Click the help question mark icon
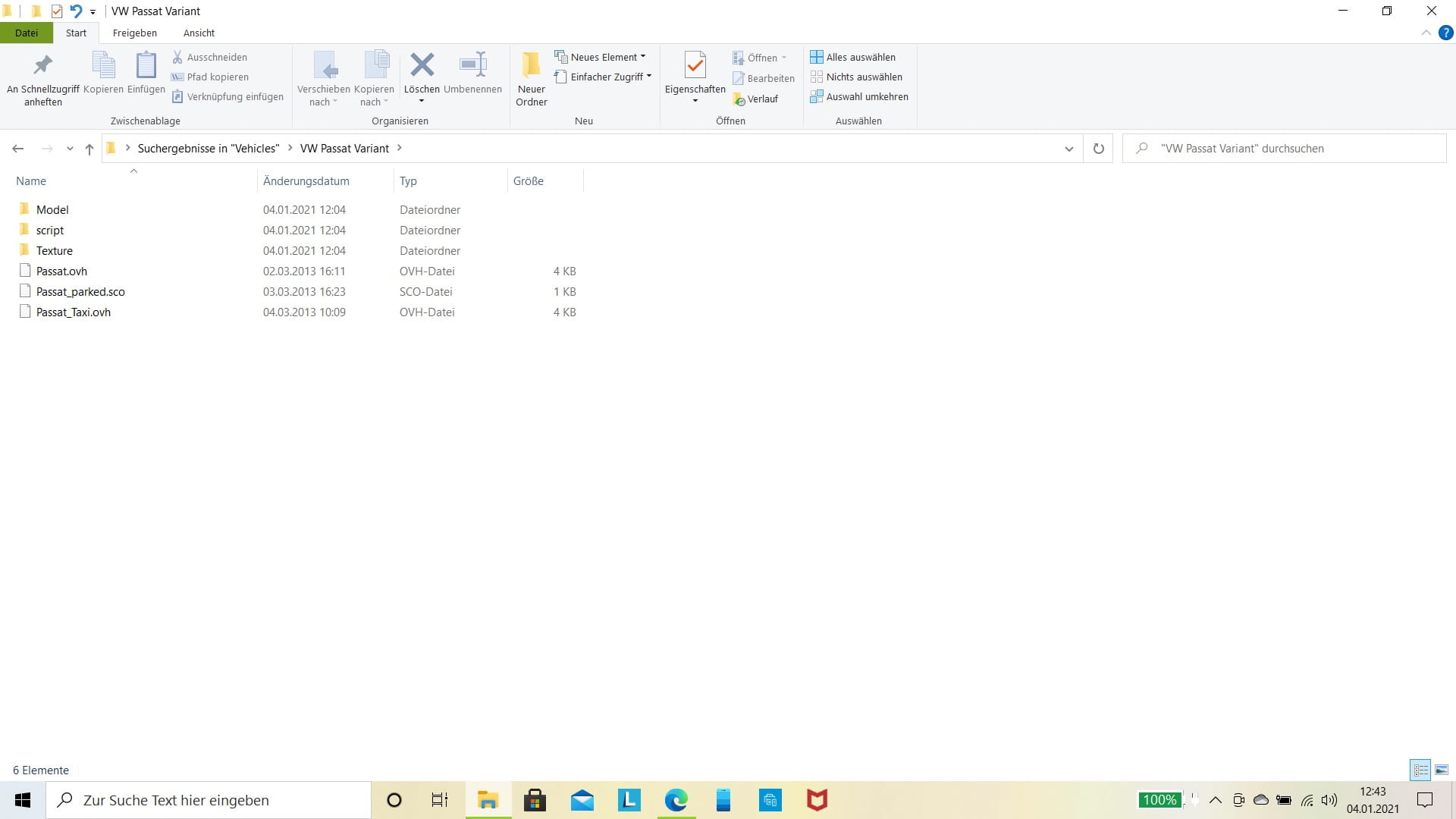 tap(1445, 33)
